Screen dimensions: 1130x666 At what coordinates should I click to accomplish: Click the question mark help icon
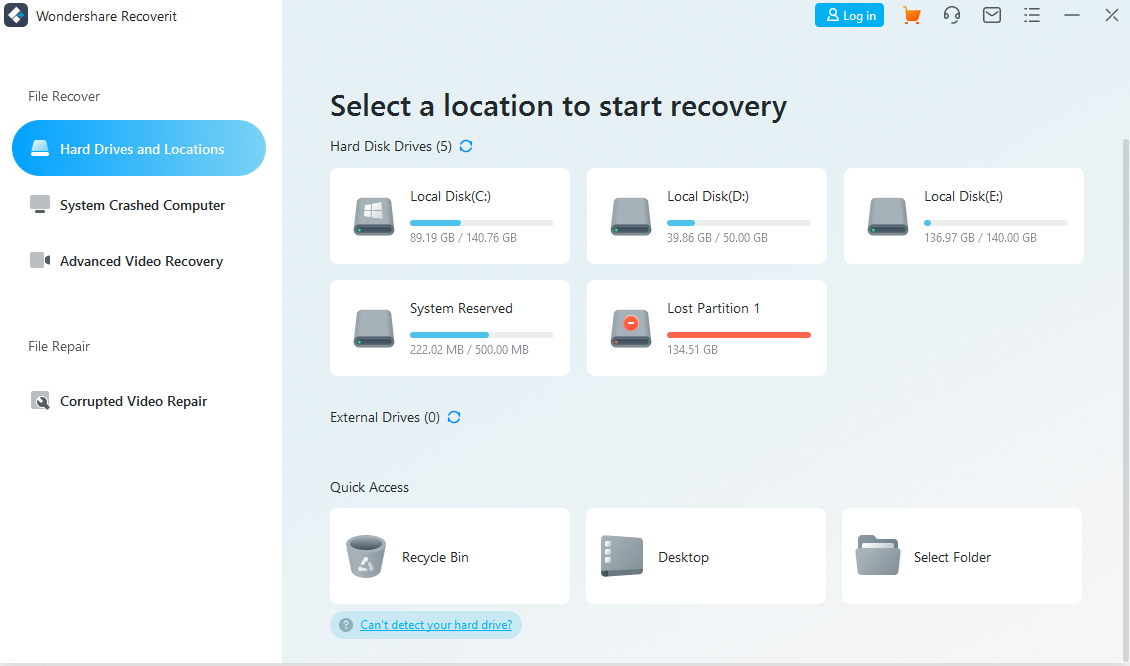[x=346, y=625]
